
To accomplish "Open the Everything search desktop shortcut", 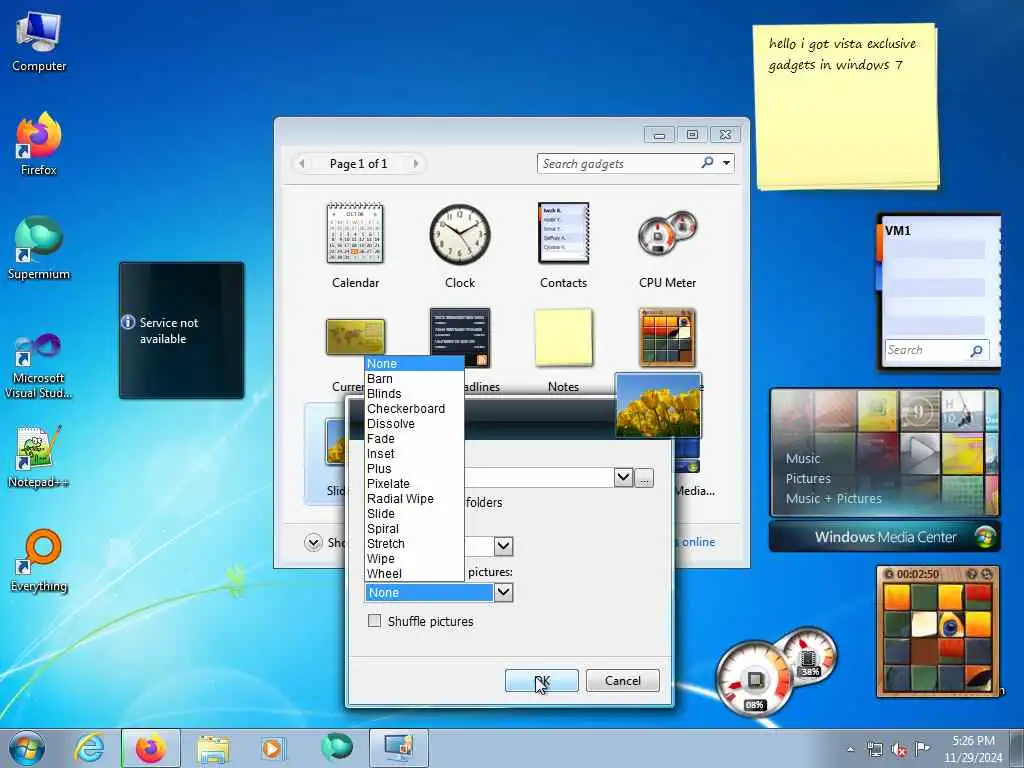I will click(39, 560).
